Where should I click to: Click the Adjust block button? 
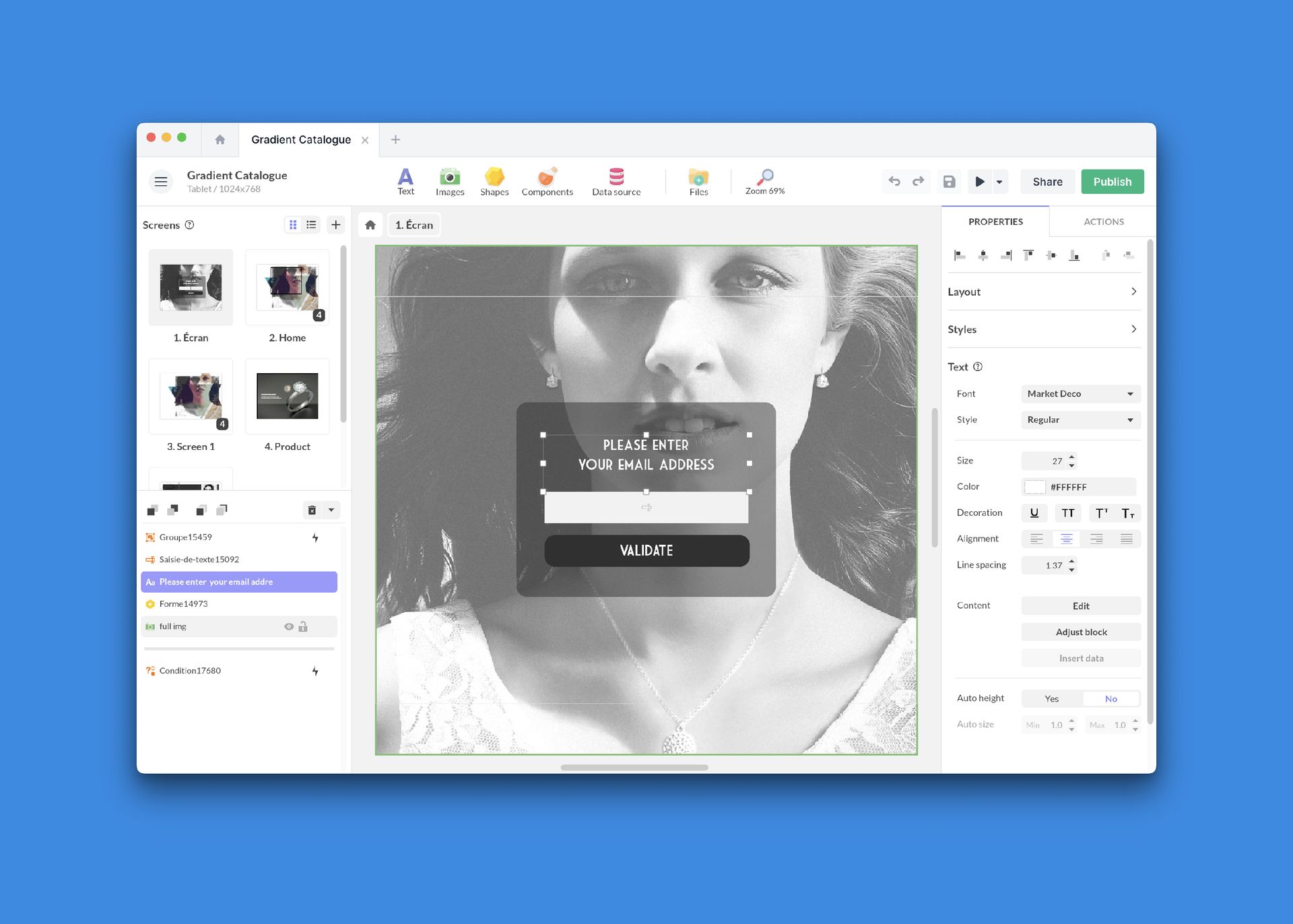(1081, 632)
